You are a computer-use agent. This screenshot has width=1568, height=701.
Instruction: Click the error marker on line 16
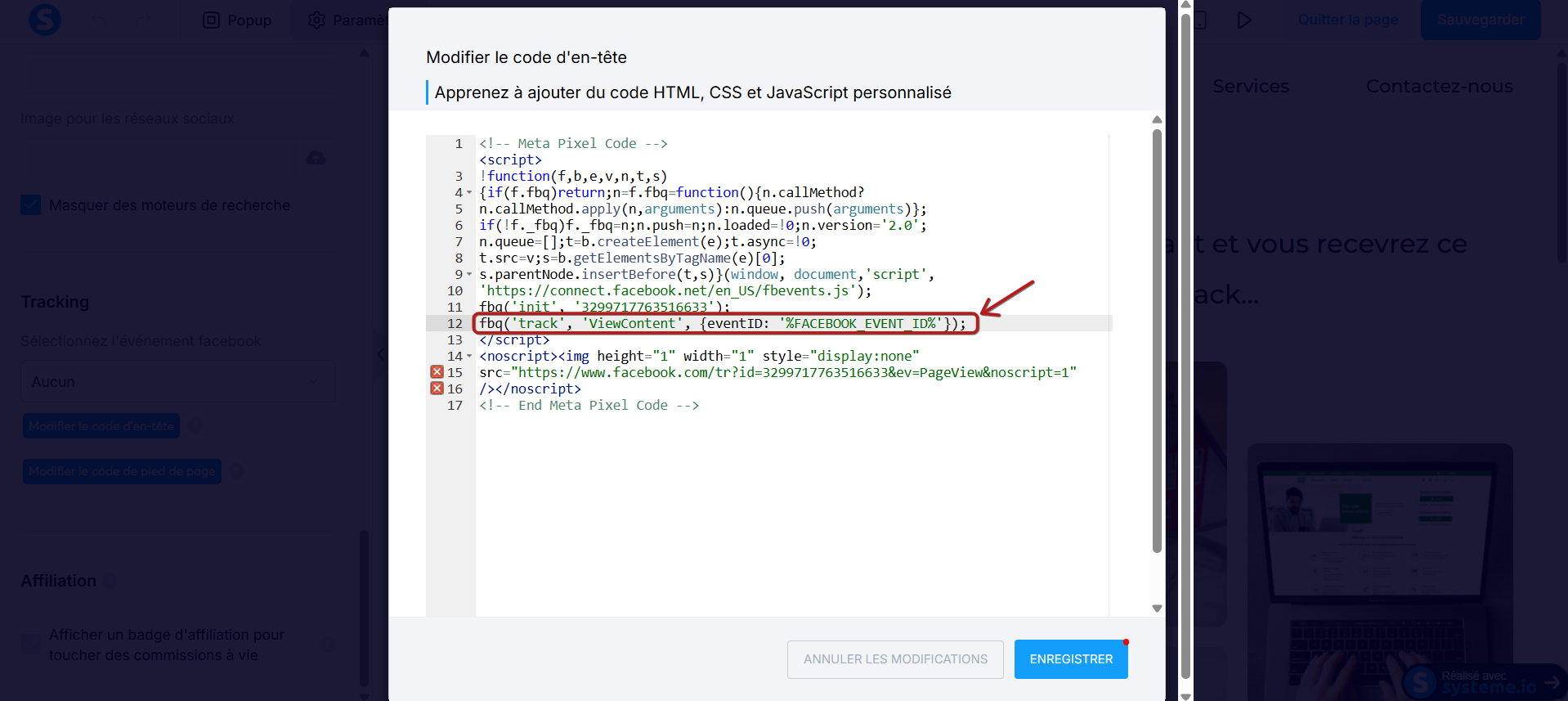pyautogui.click(x=437, y=389)
